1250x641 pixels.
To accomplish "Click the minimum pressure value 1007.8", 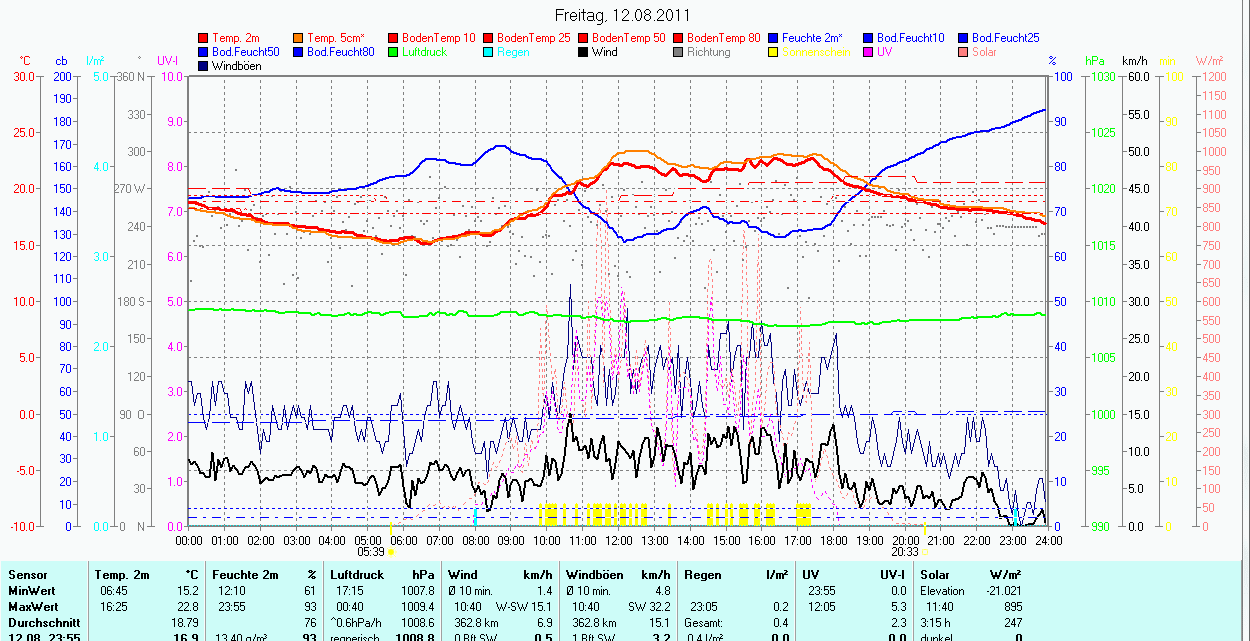I will click(420, 591).
